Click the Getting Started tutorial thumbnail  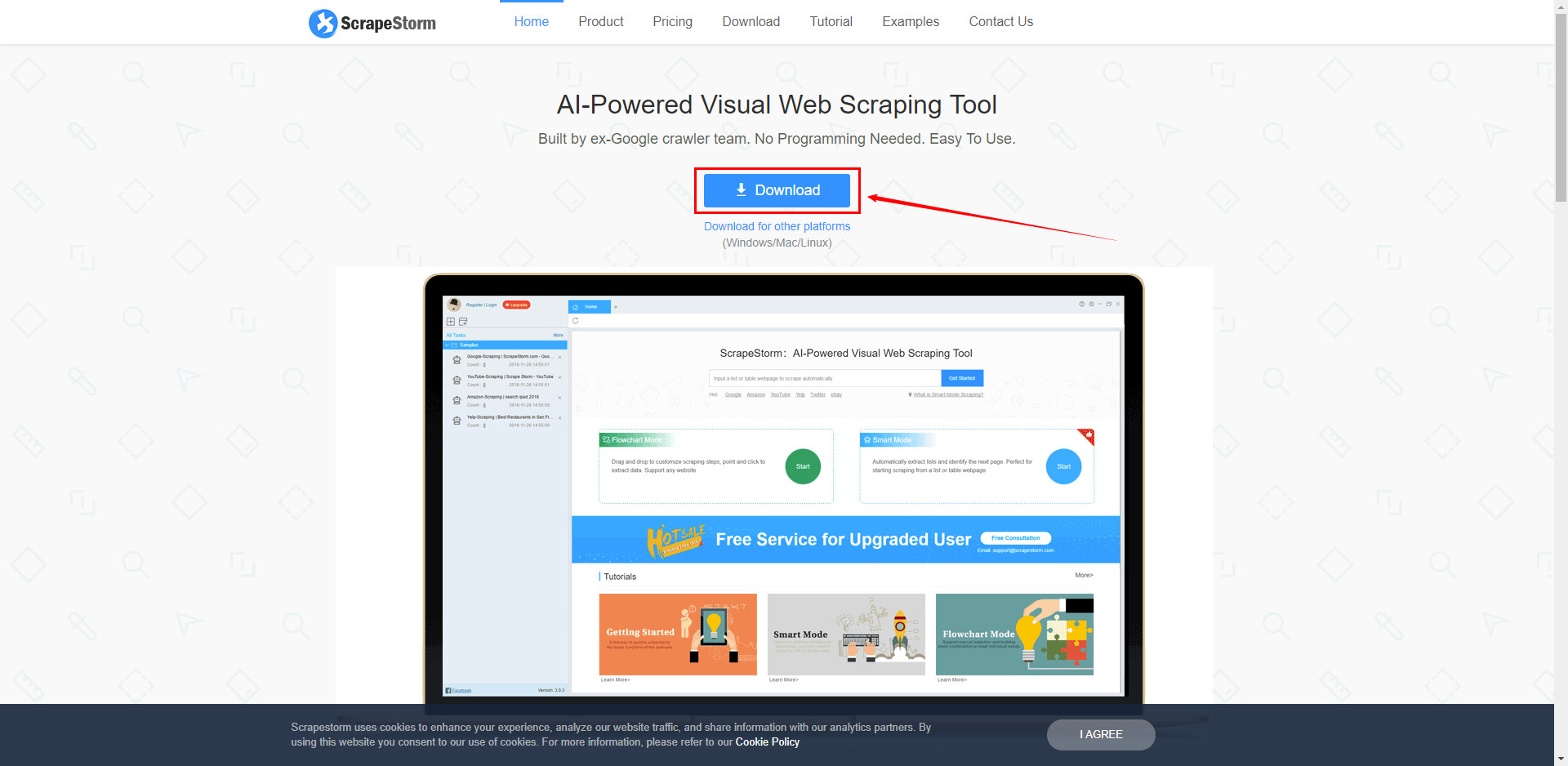click(x=678, y=635)
